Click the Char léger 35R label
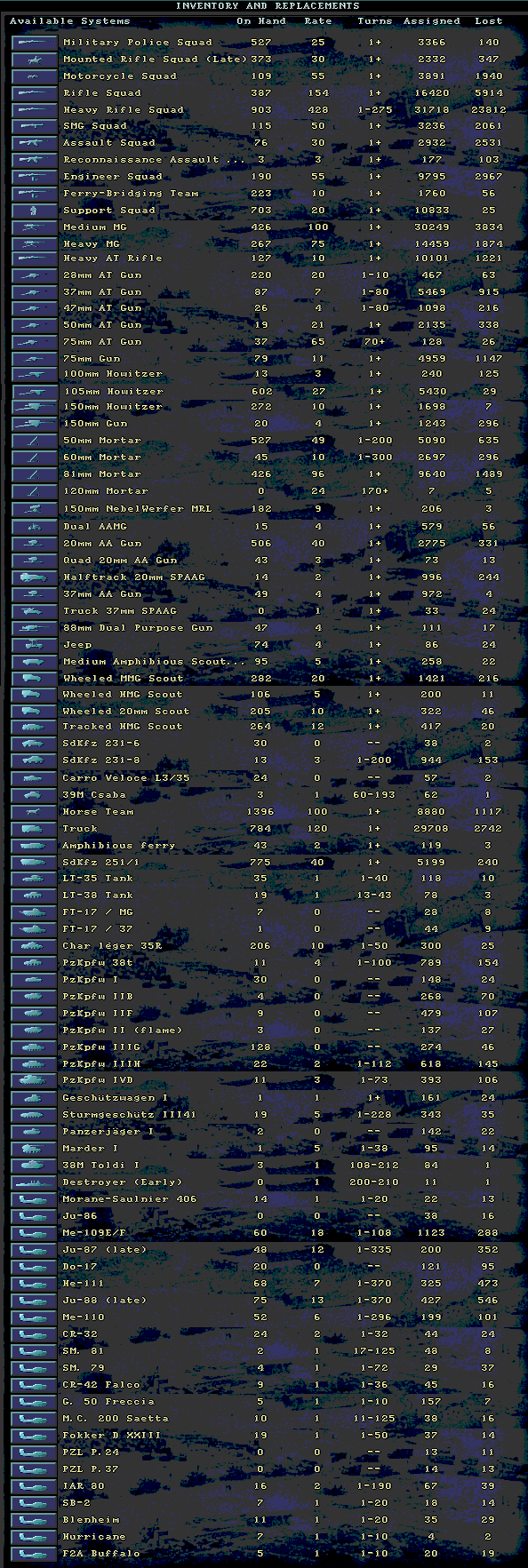Screen dimensions: 528x1568 click(x=112, y=946)
